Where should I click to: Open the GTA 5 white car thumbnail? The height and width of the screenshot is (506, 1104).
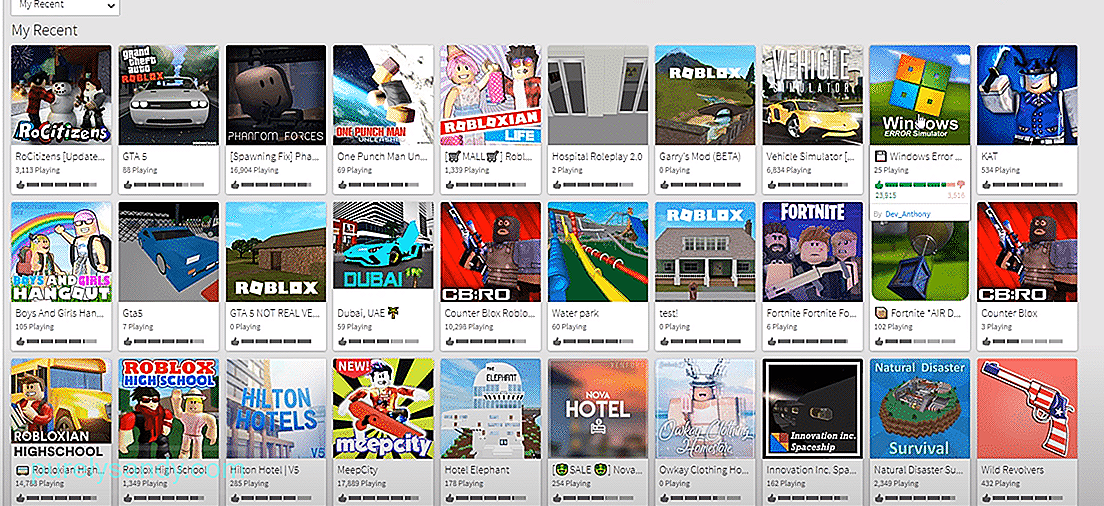(169, 95)
